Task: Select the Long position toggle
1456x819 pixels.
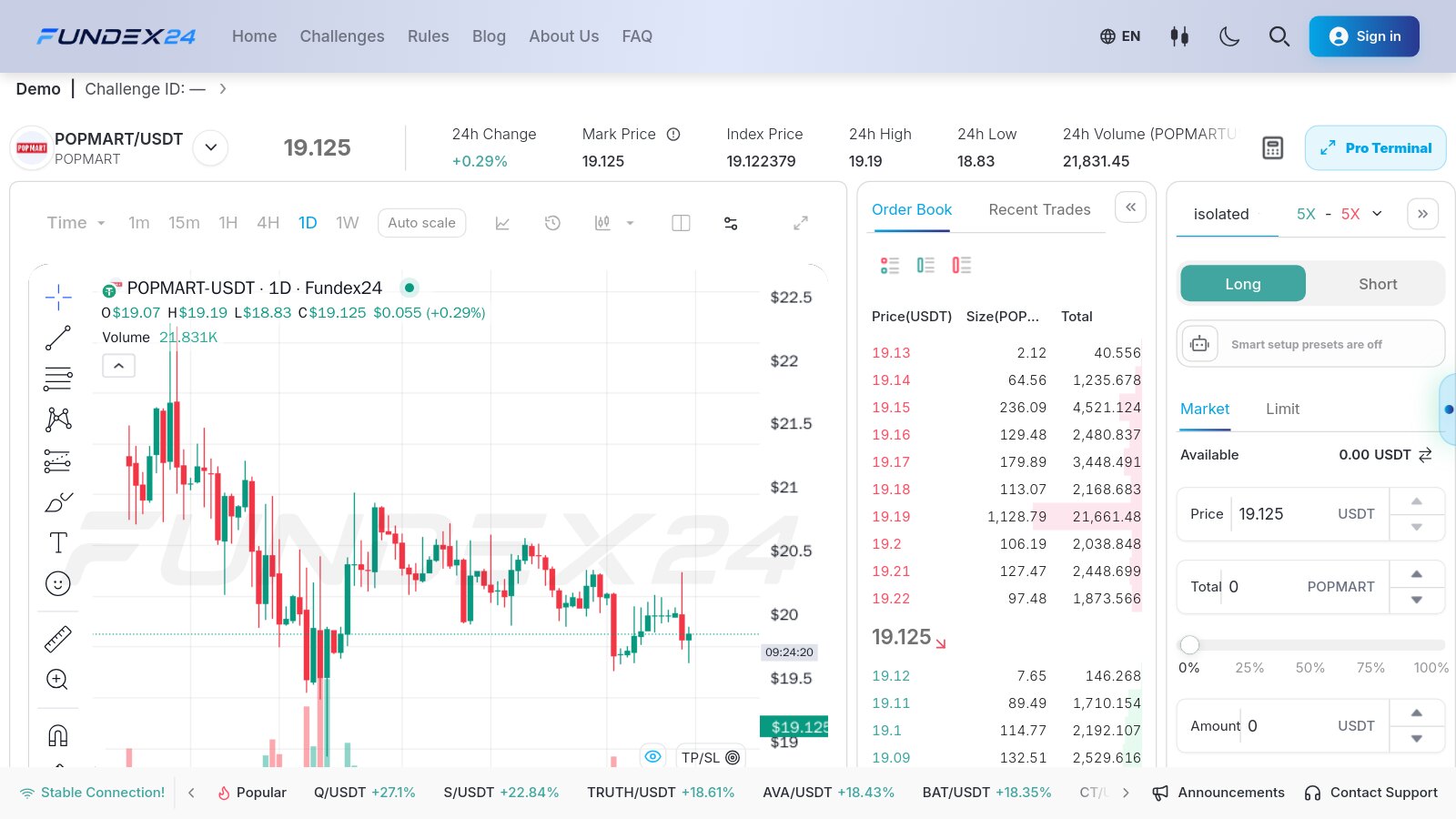Action: (x=1243, y=284)
